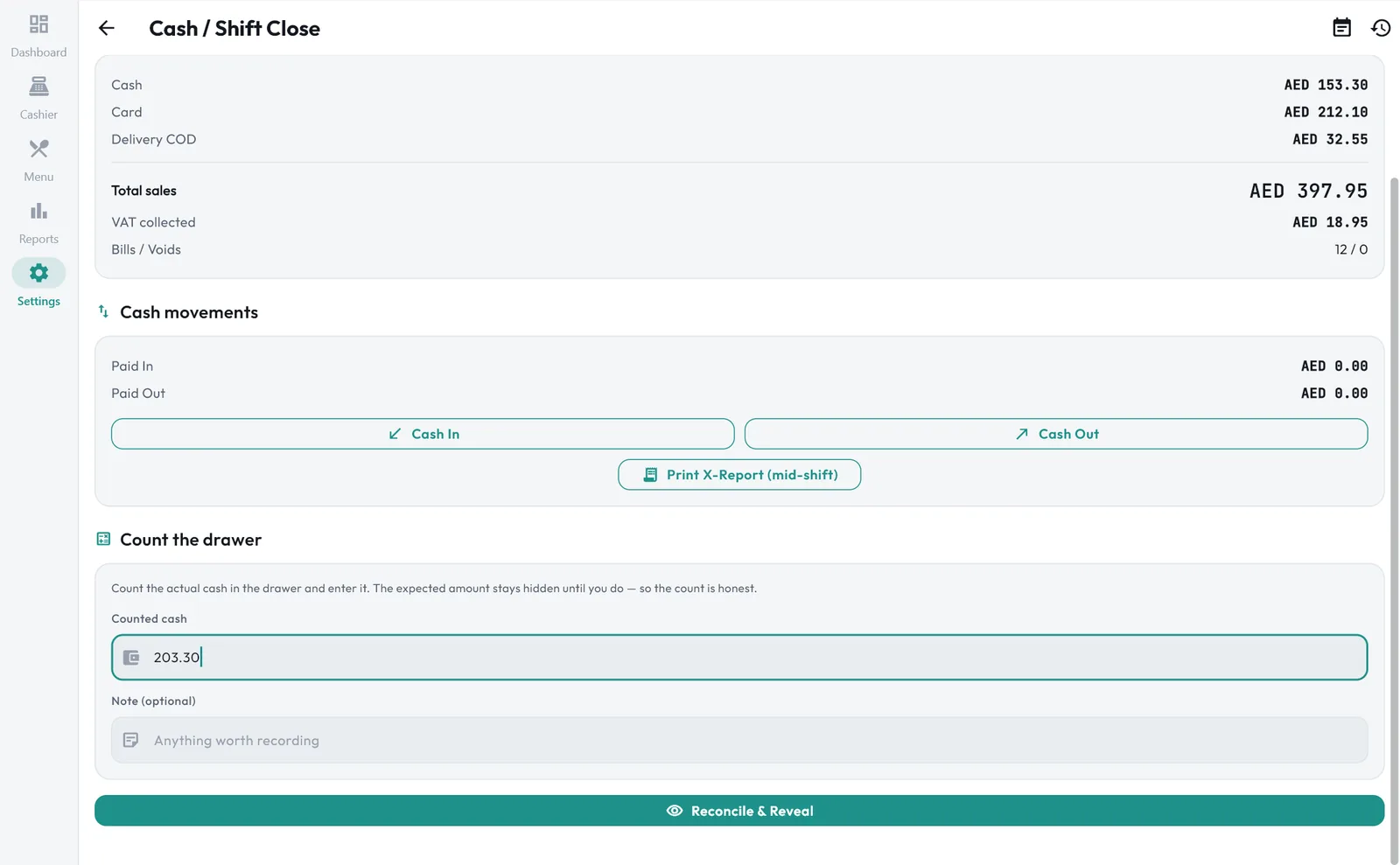Click the Cash Out button

[1056, 434]
